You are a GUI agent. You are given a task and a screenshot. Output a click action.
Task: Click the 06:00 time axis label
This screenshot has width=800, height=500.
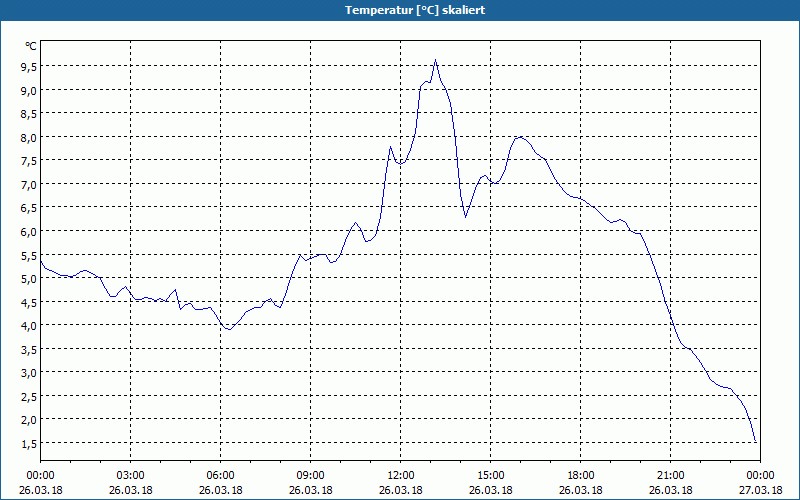point(220,476)
